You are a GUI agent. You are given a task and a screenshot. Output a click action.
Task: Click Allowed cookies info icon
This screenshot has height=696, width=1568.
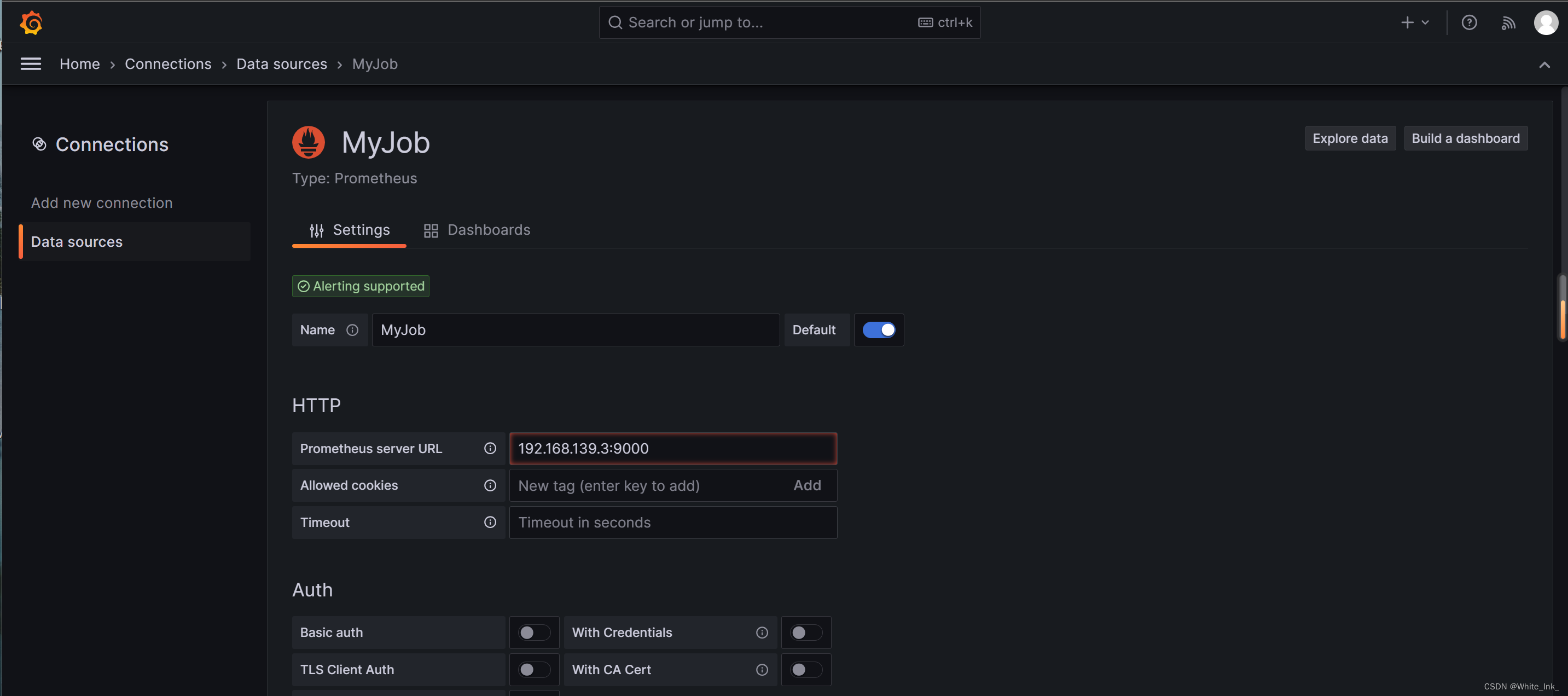[x=490, y=485]
